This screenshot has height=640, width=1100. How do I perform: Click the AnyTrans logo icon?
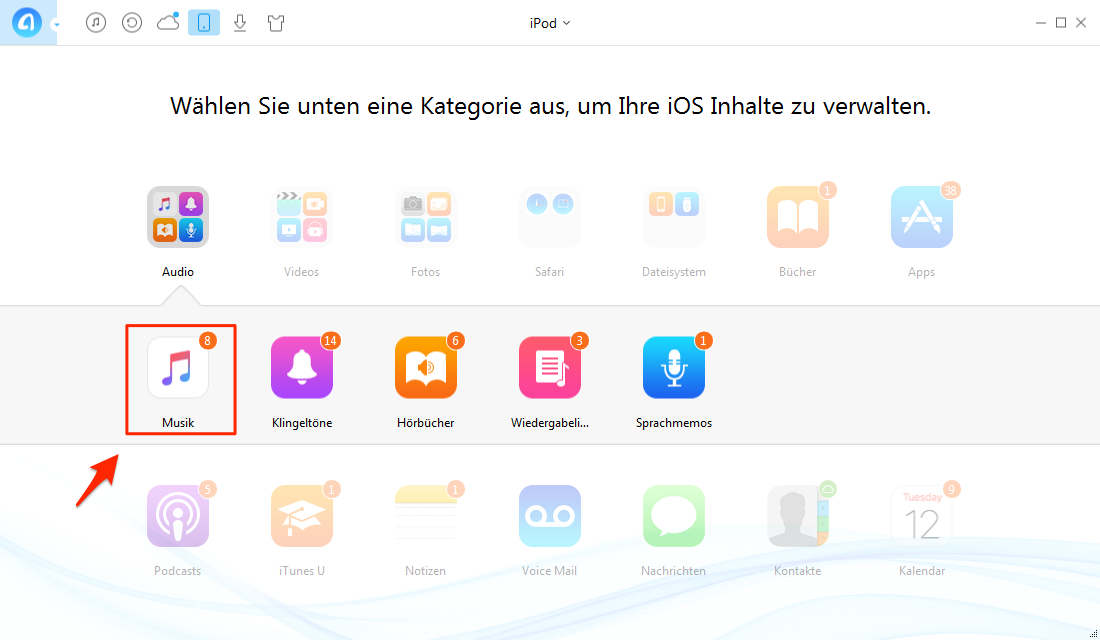click(x=27, y=22)
